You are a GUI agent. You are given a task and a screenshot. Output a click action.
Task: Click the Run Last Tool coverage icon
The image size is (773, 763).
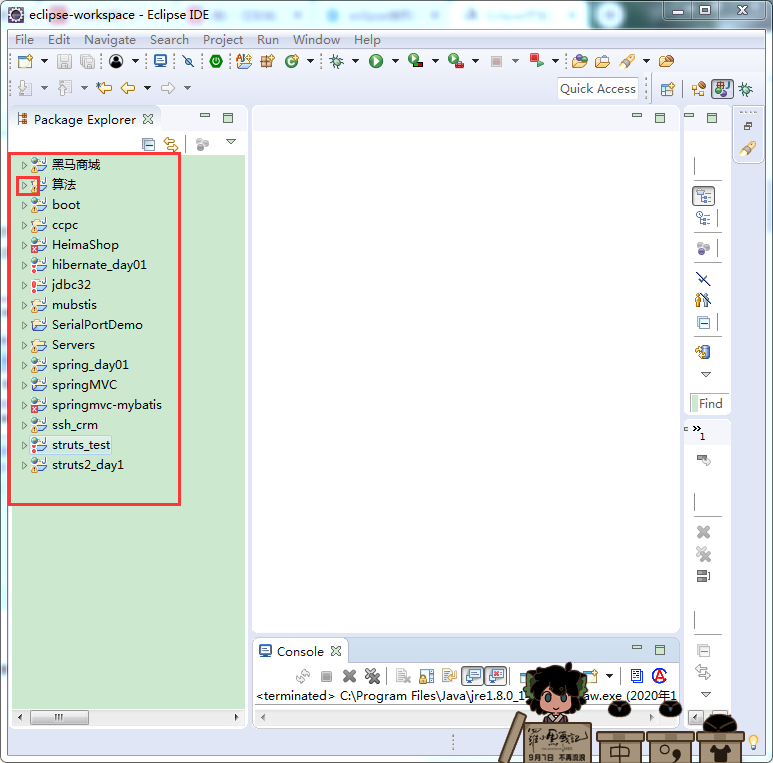456,61
